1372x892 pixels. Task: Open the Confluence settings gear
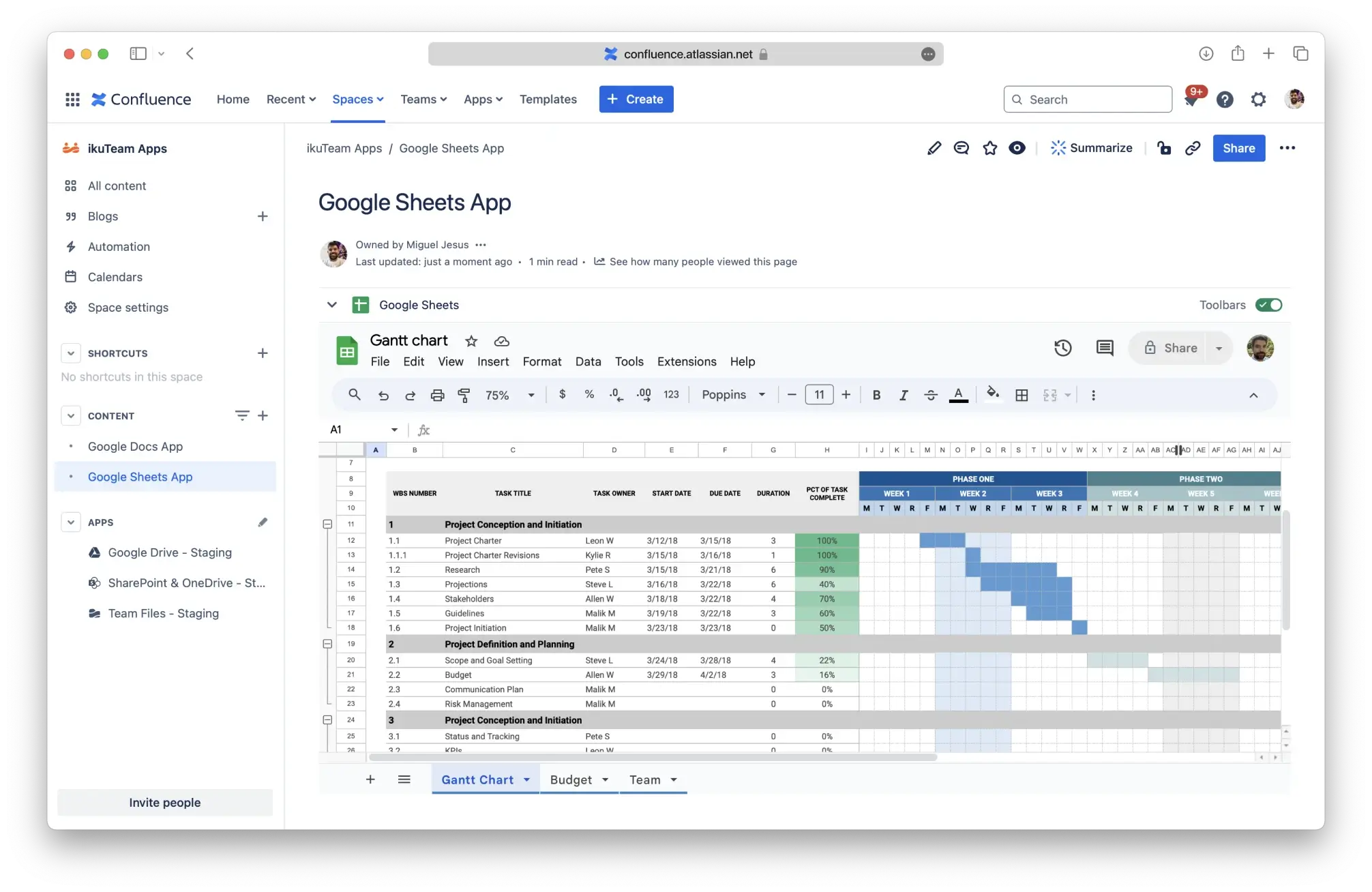coord(1258,100)
